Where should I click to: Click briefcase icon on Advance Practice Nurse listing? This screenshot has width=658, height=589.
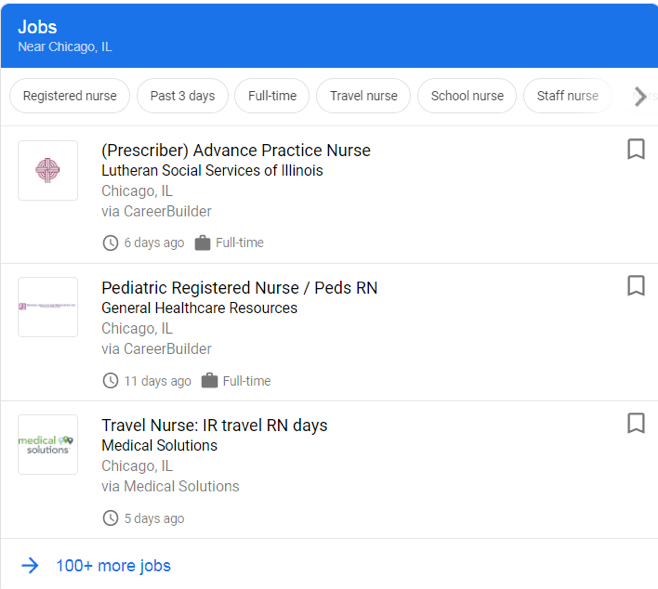202,243
